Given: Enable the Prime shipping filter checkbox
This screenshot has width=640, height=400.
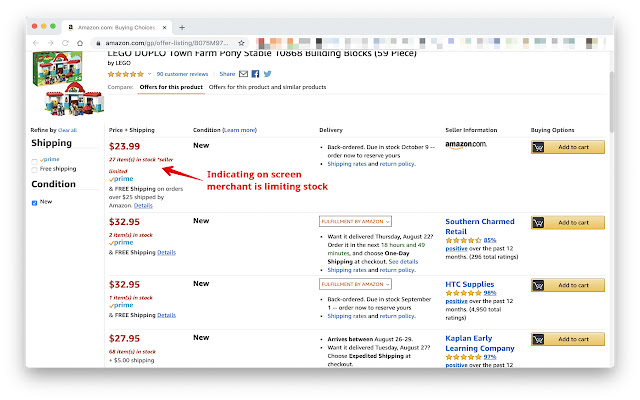Looking at the screenshot, I should (x=36, y=160).
